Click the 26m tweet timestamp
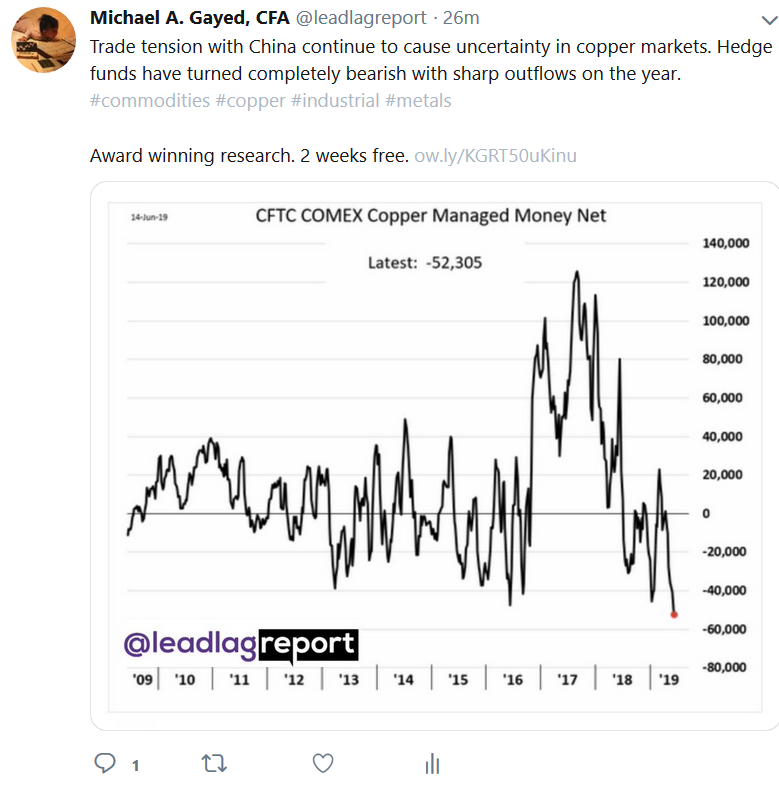This screenshot has height=785, width=779. coord(461,18)
